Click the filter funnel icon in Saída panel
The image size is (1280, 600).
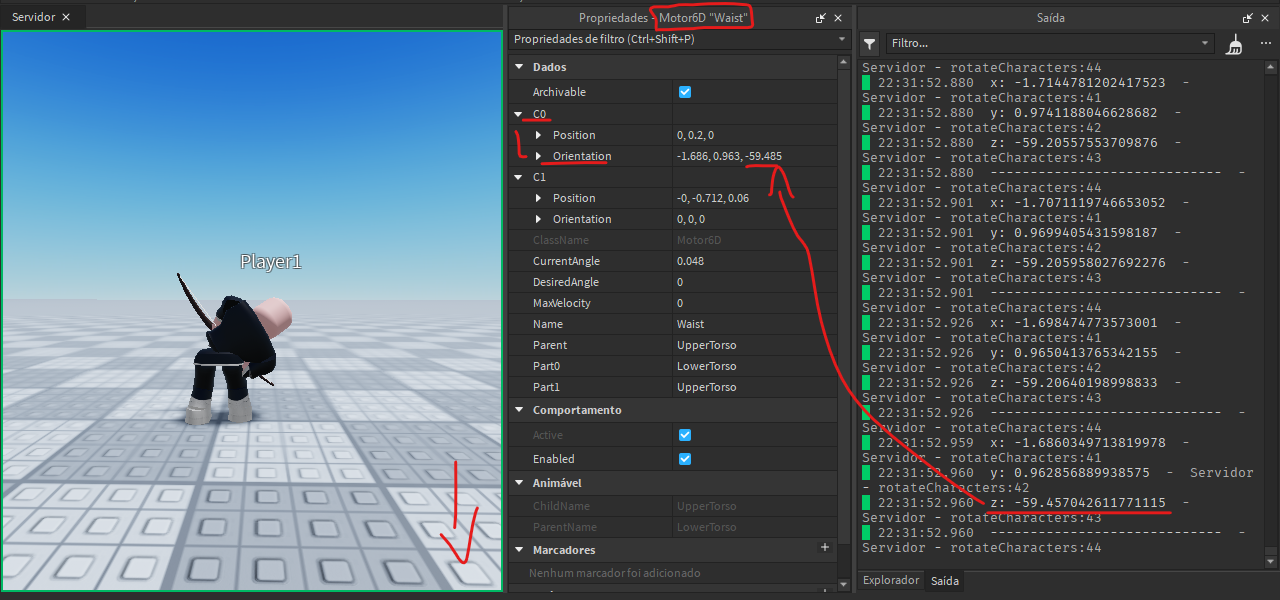click(x=869, y=44)
